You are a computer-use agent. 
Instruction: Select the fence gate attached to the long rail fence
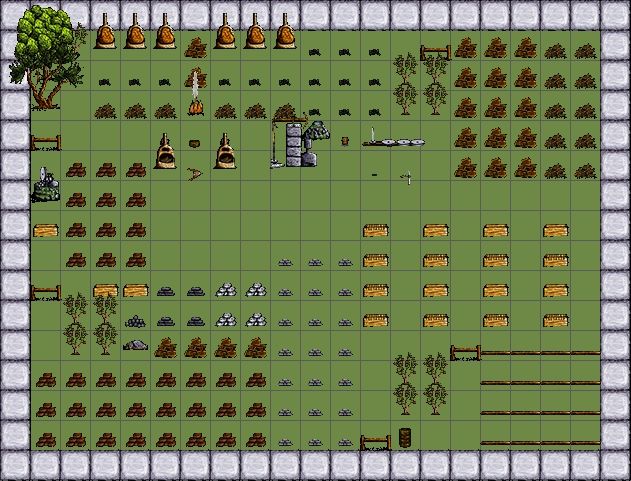point(466,353)
